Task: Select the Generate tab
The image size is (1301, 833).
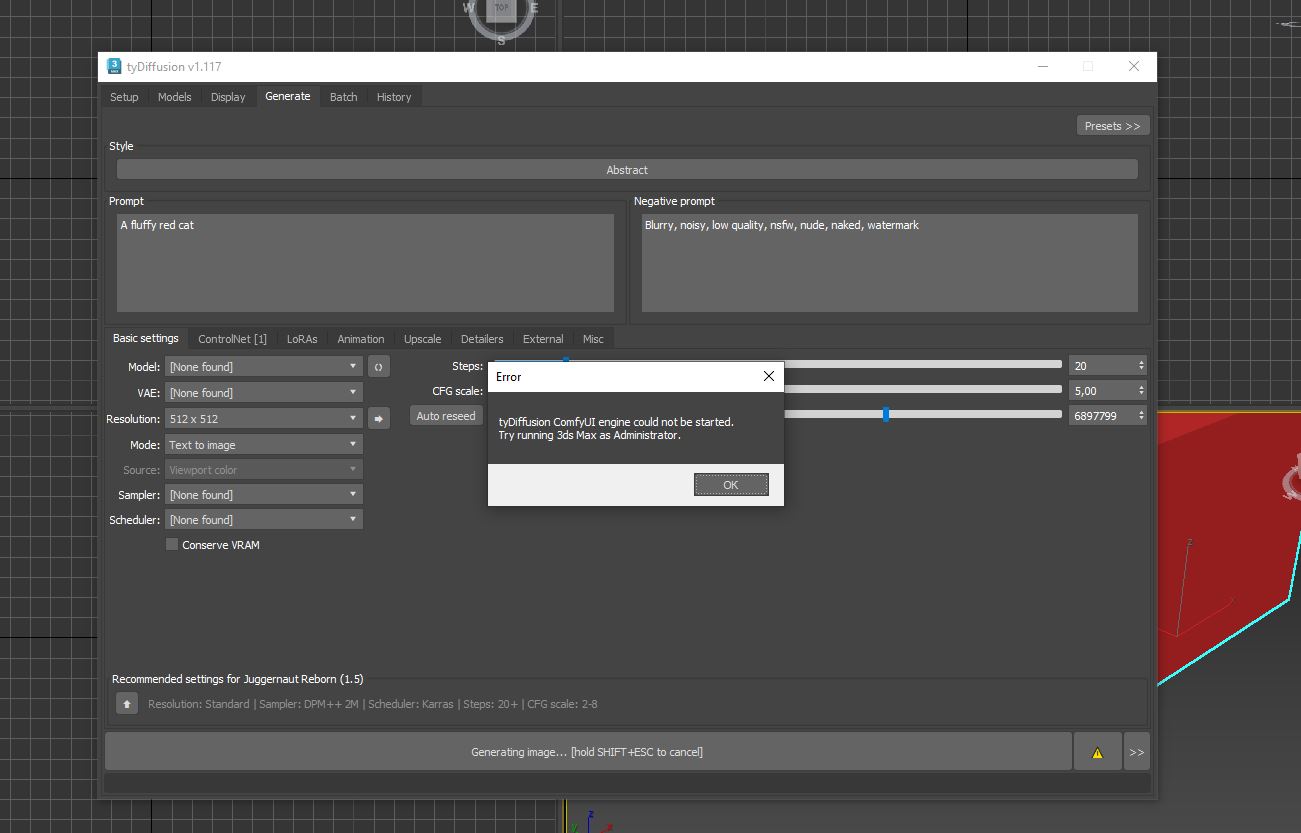Action: point(288,96)
